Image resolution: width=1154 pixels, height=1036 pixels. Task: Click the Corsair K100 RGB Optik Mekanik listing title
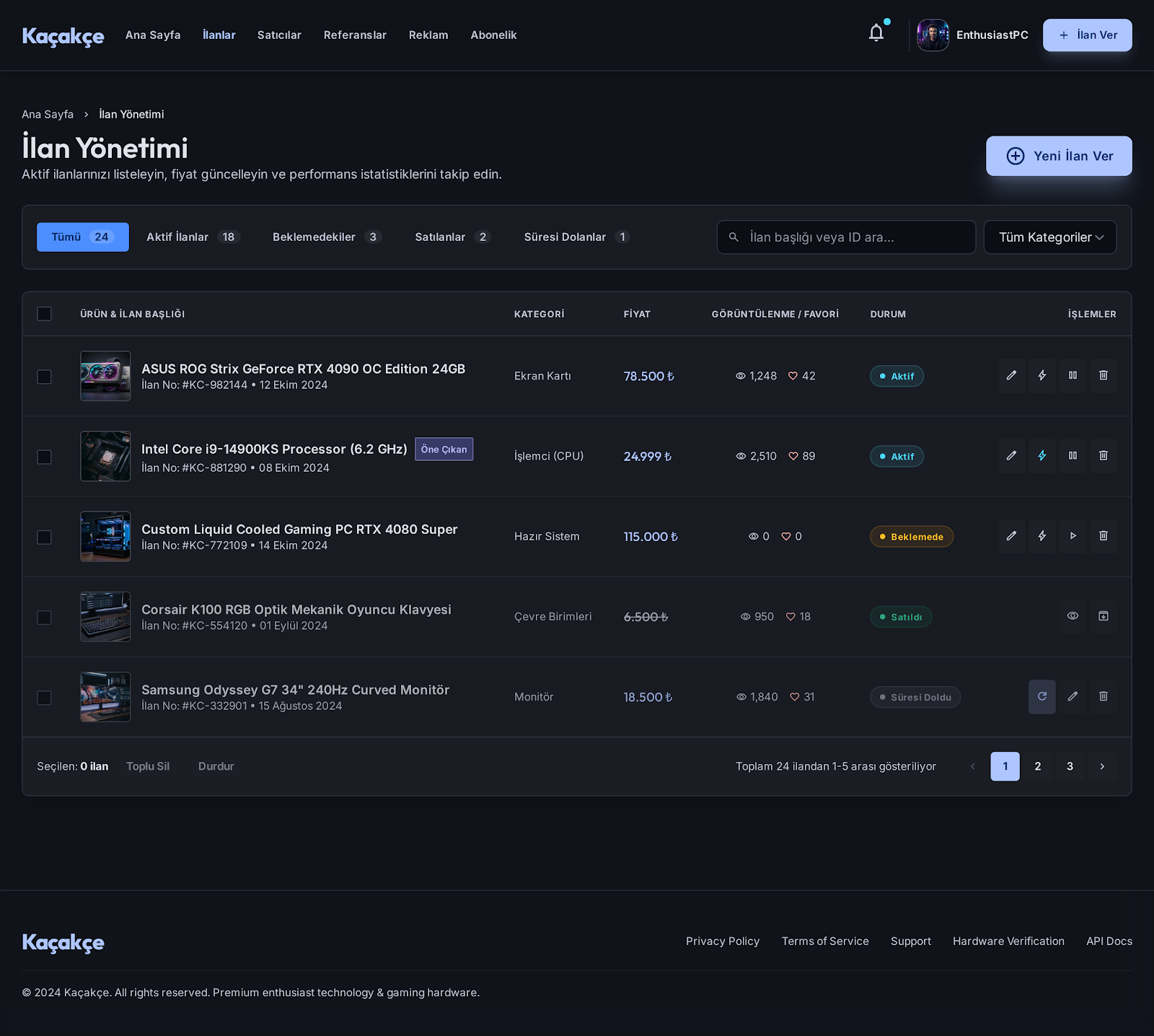296,609
